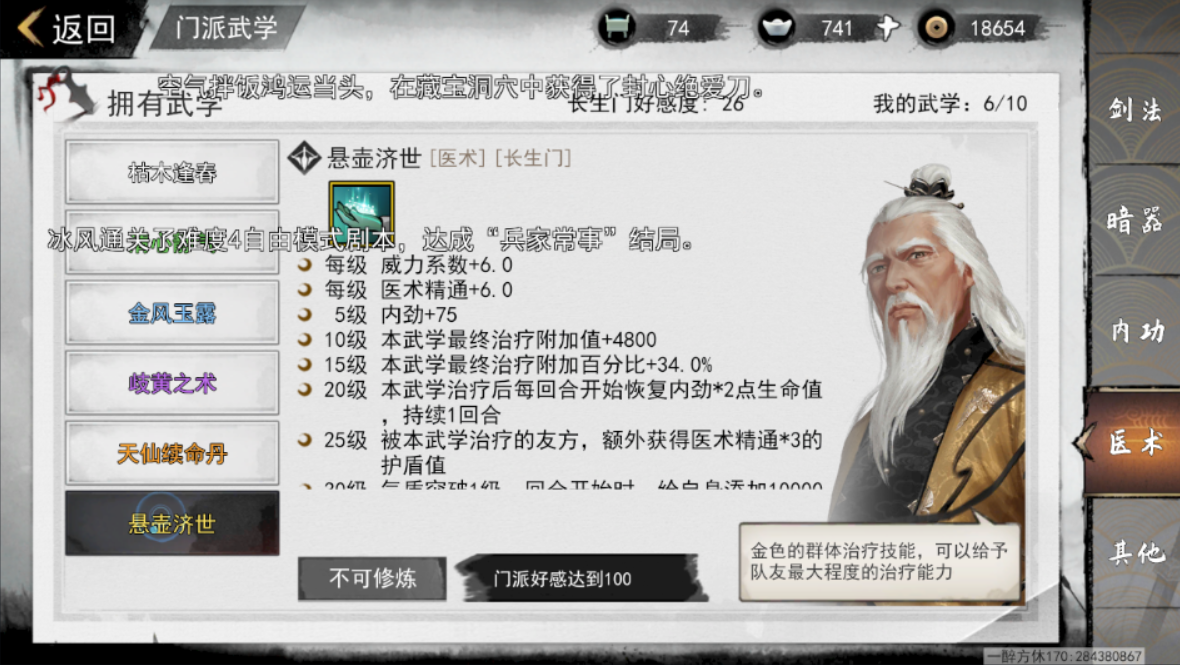Switch to the 剑法 category tab
The image size is (1180, 665).
(1135, 110)
